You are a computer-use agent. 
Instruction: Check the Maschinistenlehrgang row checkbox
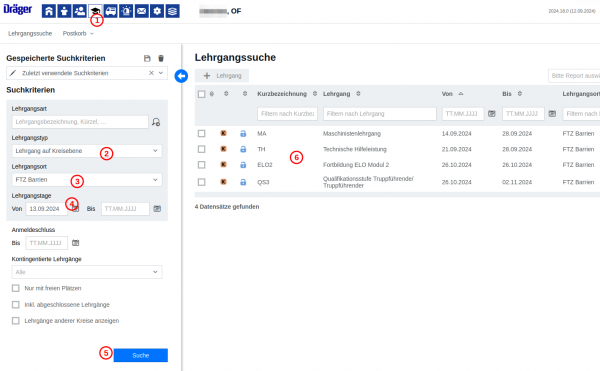(x=202, y=133)
